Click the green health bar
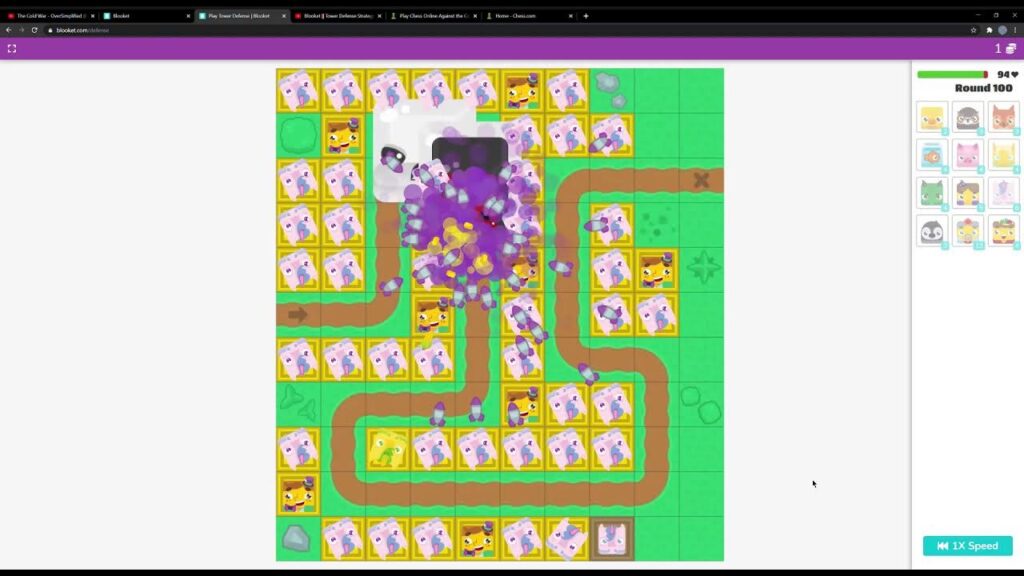The image size is (1024, 576). coord(952,74)
